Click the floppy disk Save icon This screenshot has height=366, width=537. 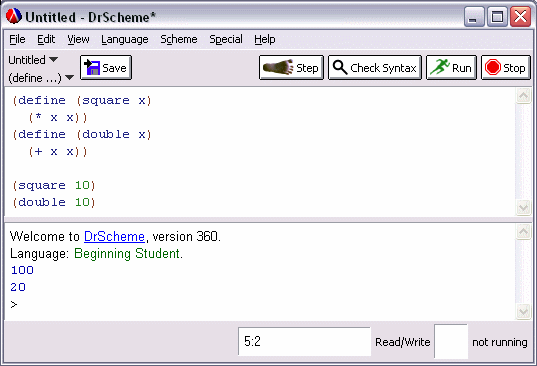point(92,67)
